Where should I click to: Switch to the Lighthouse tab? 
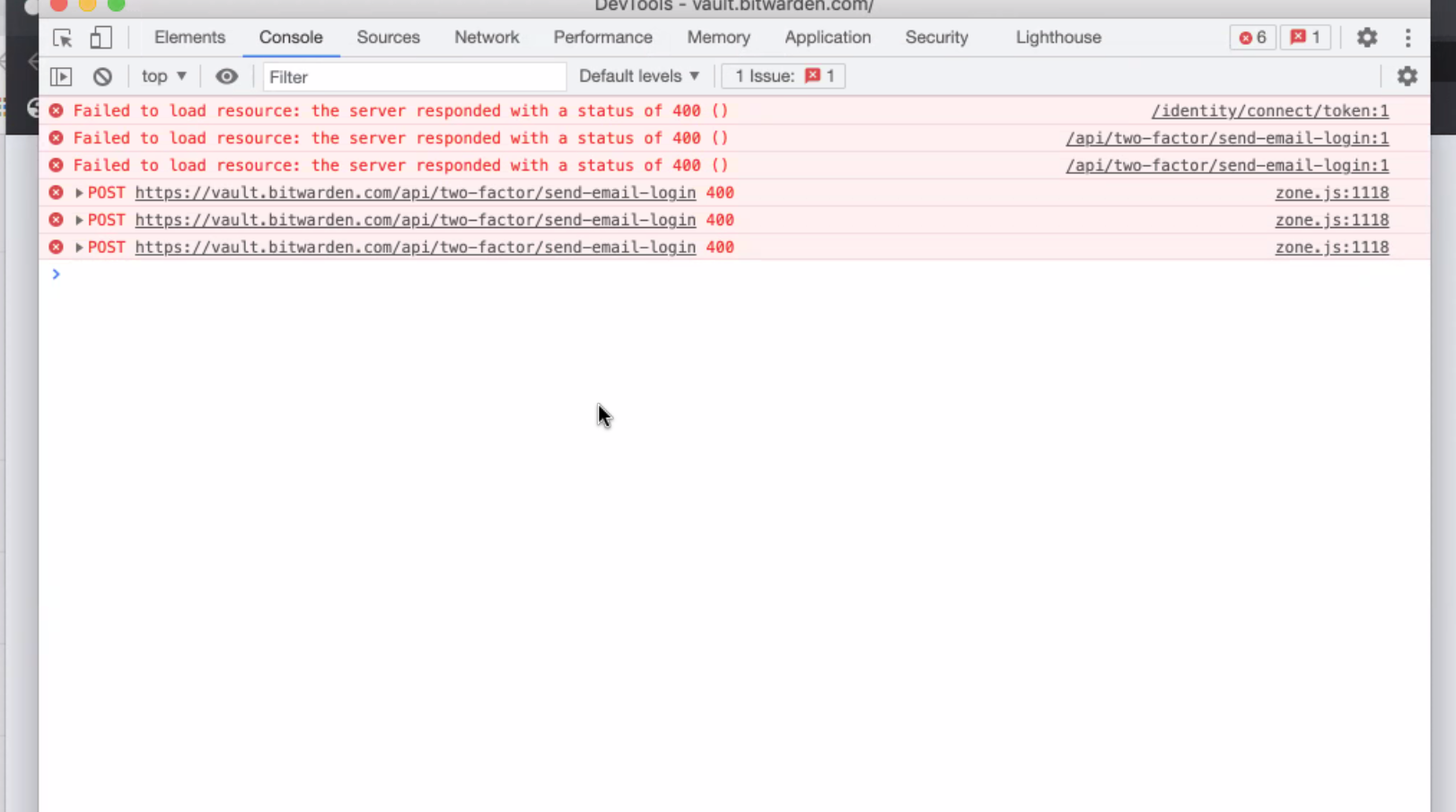(1057, 38)
